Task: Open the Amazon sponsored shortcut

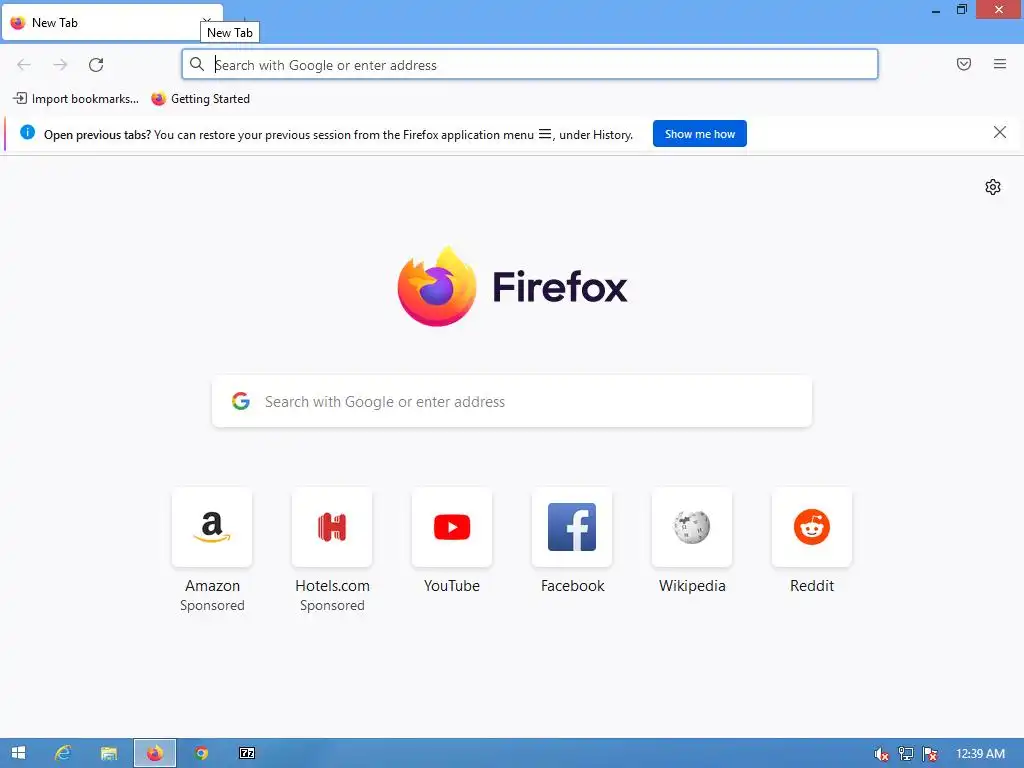Action: click(212, 550)
